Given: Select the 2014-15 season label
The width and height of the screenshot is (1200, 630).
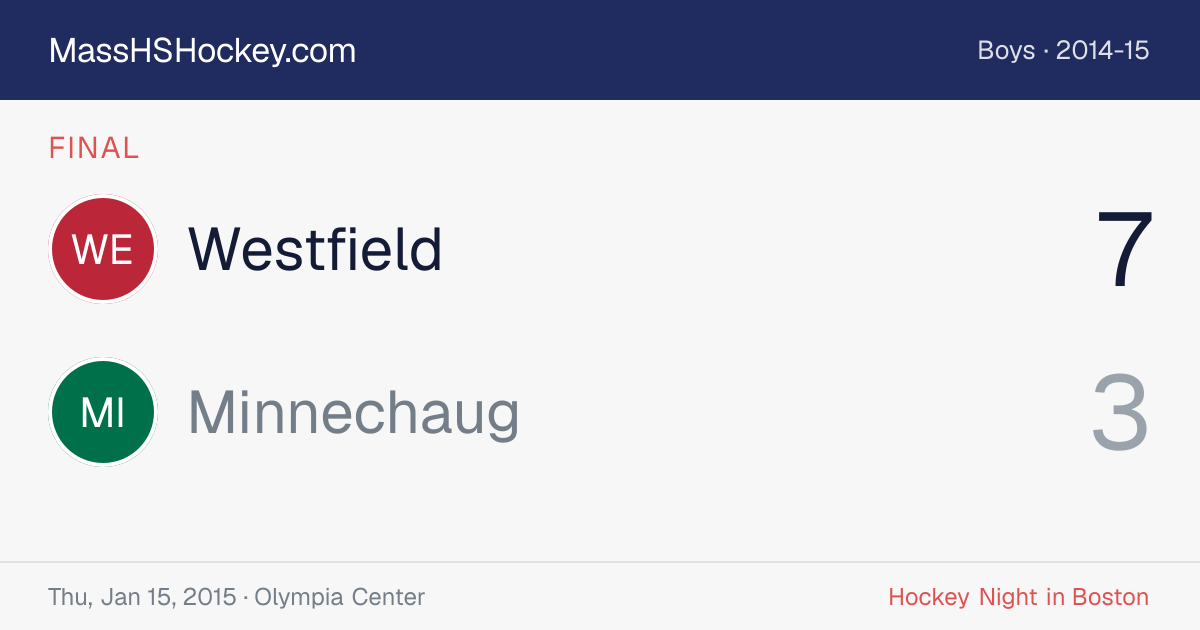Looking at the screenshot, I should (x=1102, y=51).
